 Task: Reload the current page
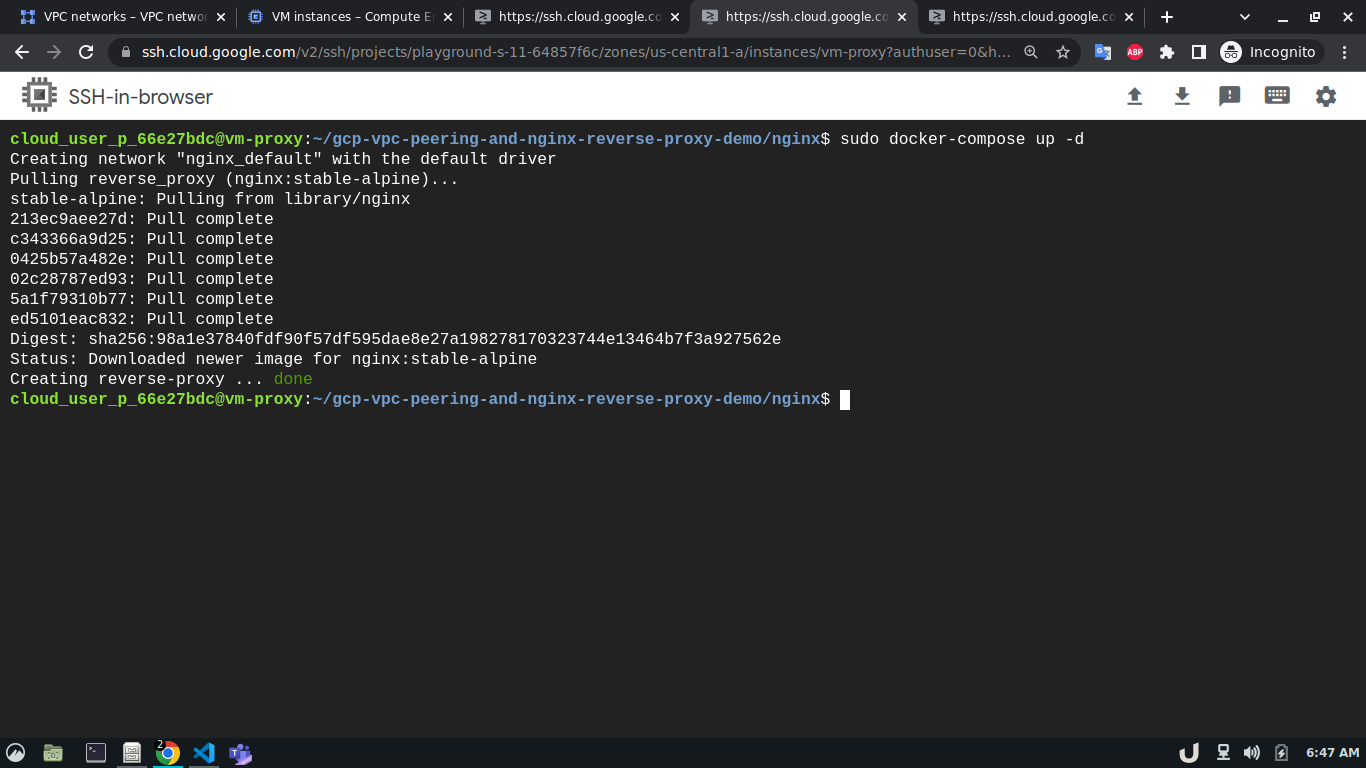[x=86, y=52]
